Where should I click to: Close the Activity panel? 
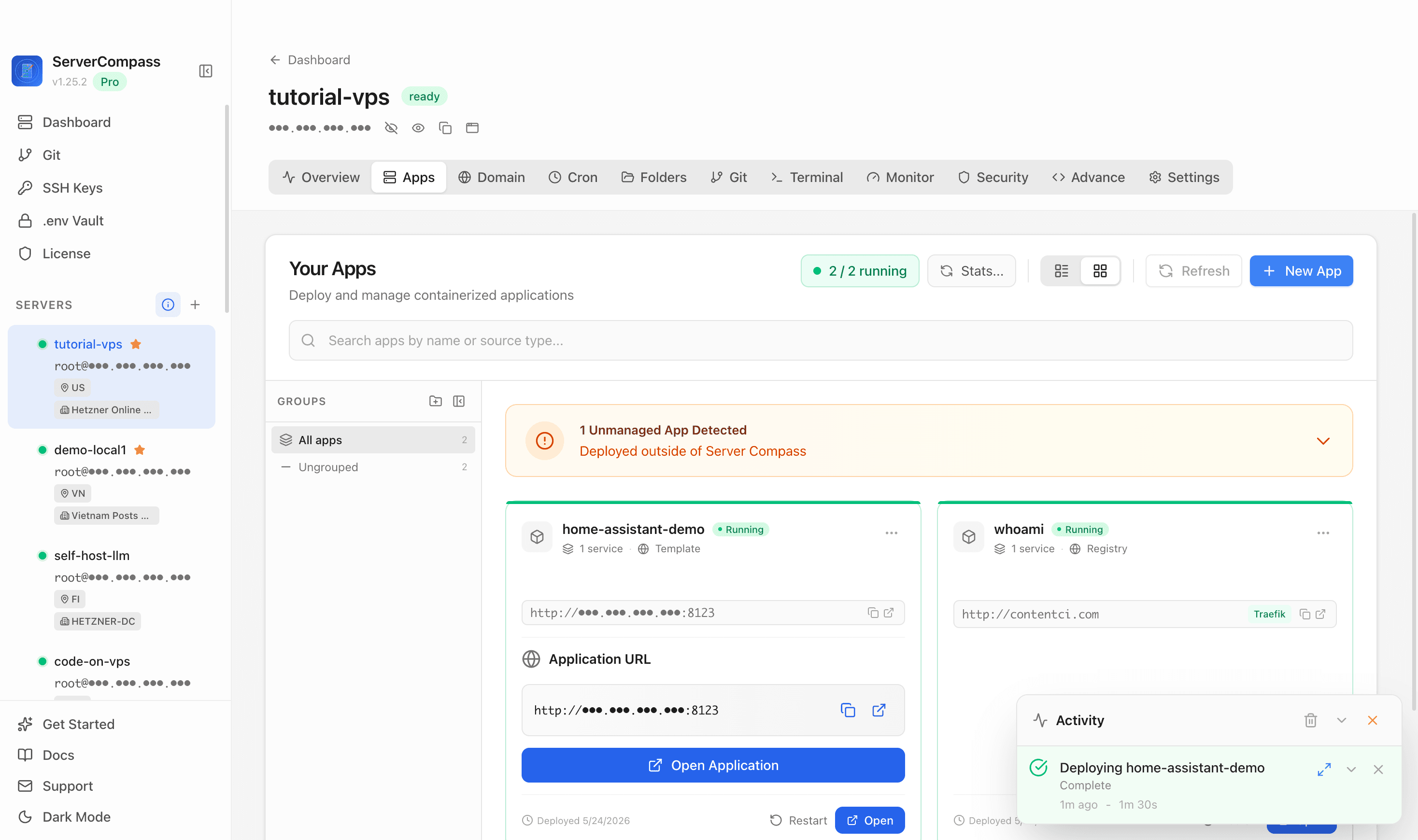point(1373,720)
